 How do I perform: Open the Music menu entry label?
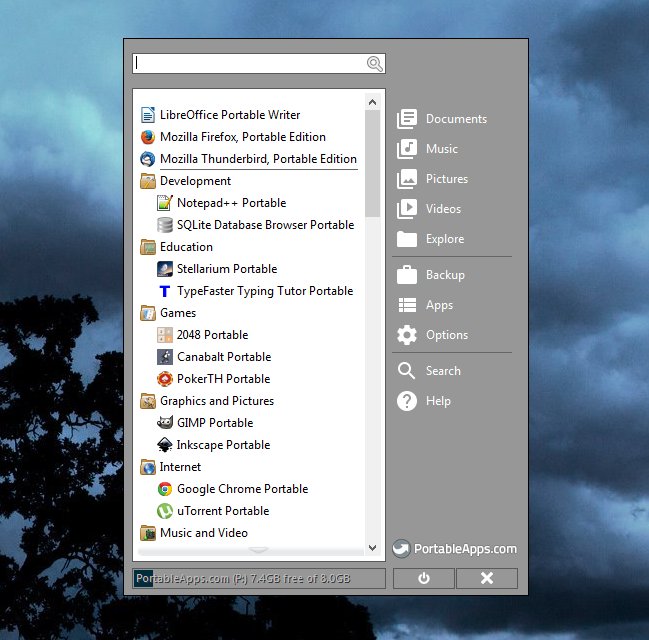click(x=442, y=149)
